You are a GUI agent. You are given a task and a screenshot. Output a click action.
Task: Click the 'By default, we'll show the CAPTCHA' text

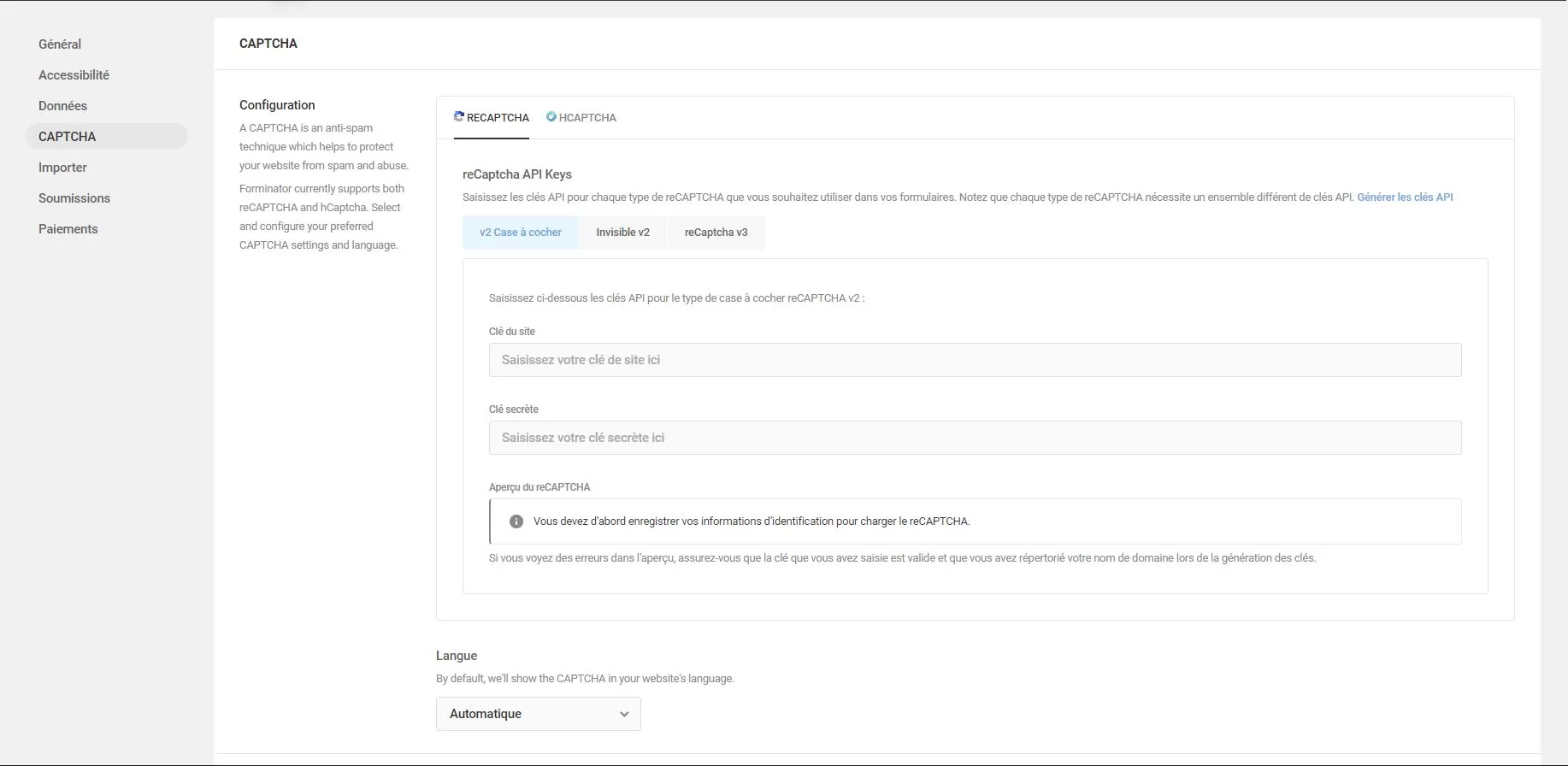585,679
